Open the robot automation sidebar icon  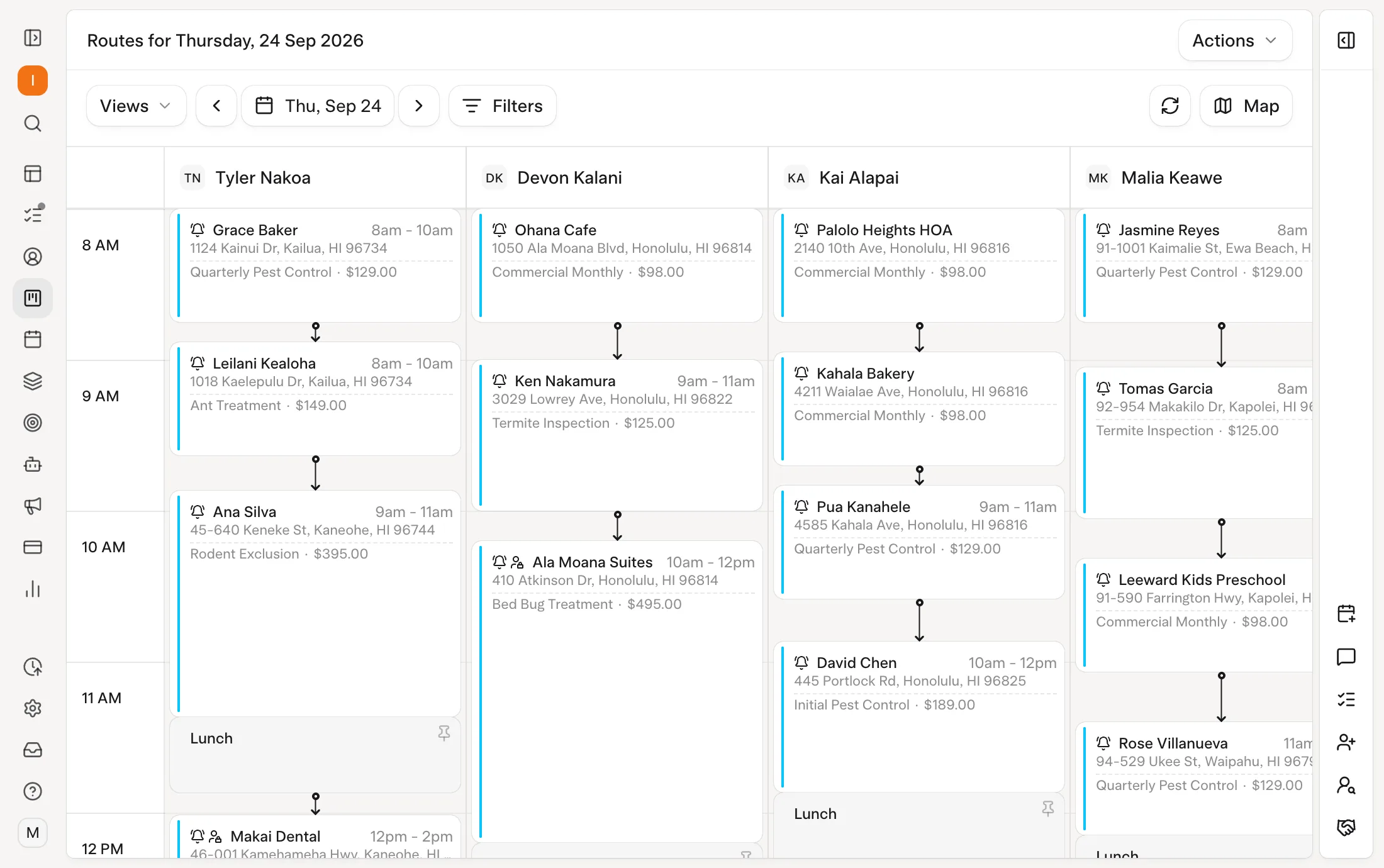33,465
